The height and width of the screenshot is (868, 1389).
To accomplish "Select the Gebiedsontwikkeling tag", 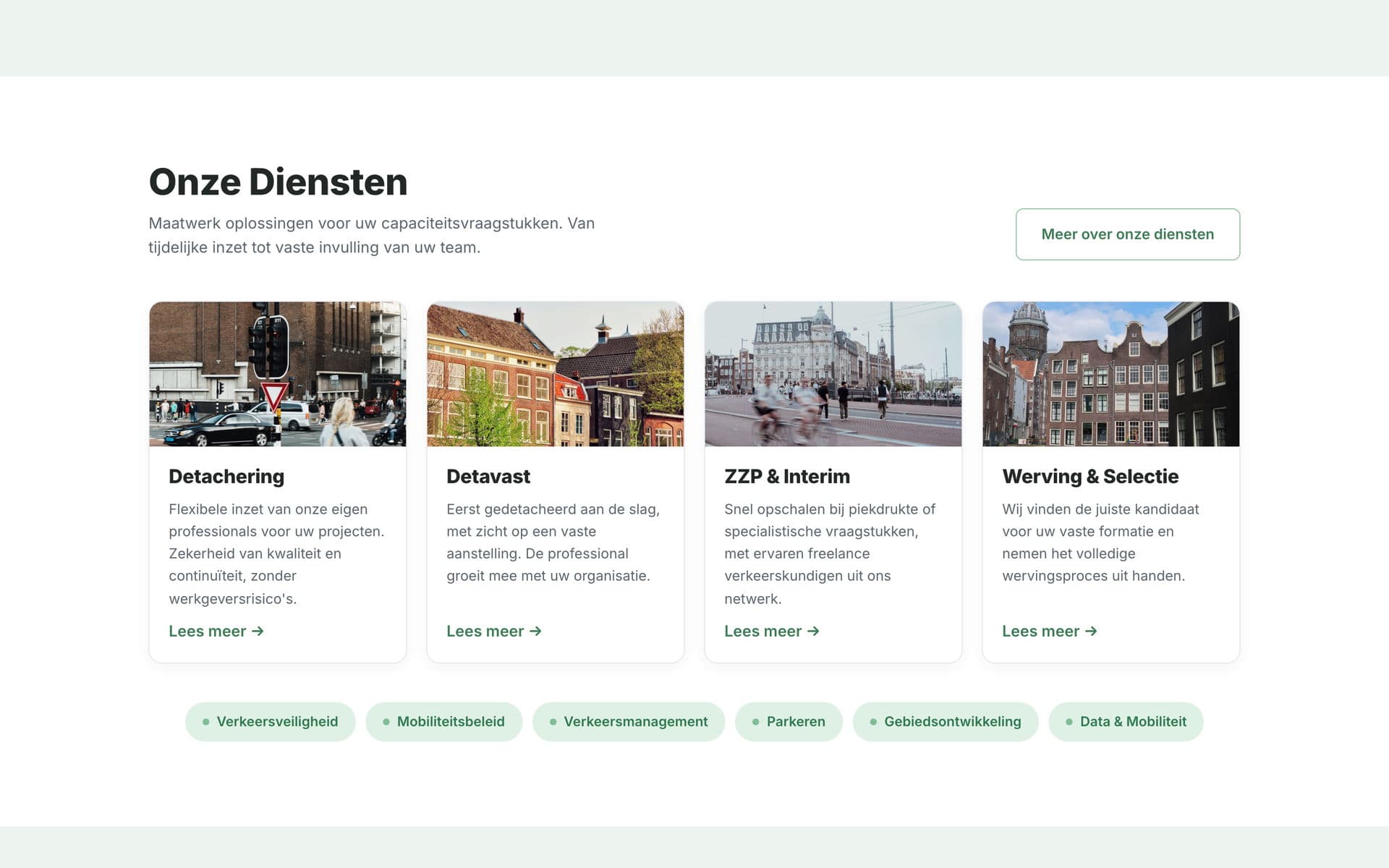I will 946,721.
